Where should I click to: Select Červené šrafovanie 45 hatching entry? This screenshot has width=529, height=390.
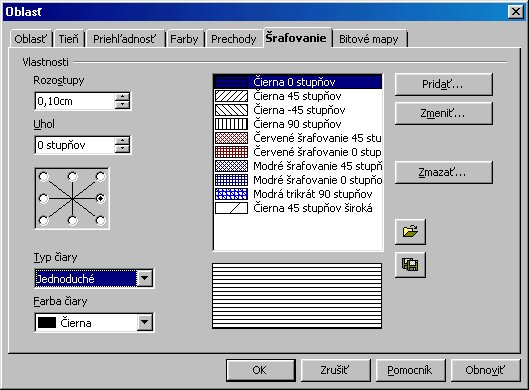tap(298, 138)
